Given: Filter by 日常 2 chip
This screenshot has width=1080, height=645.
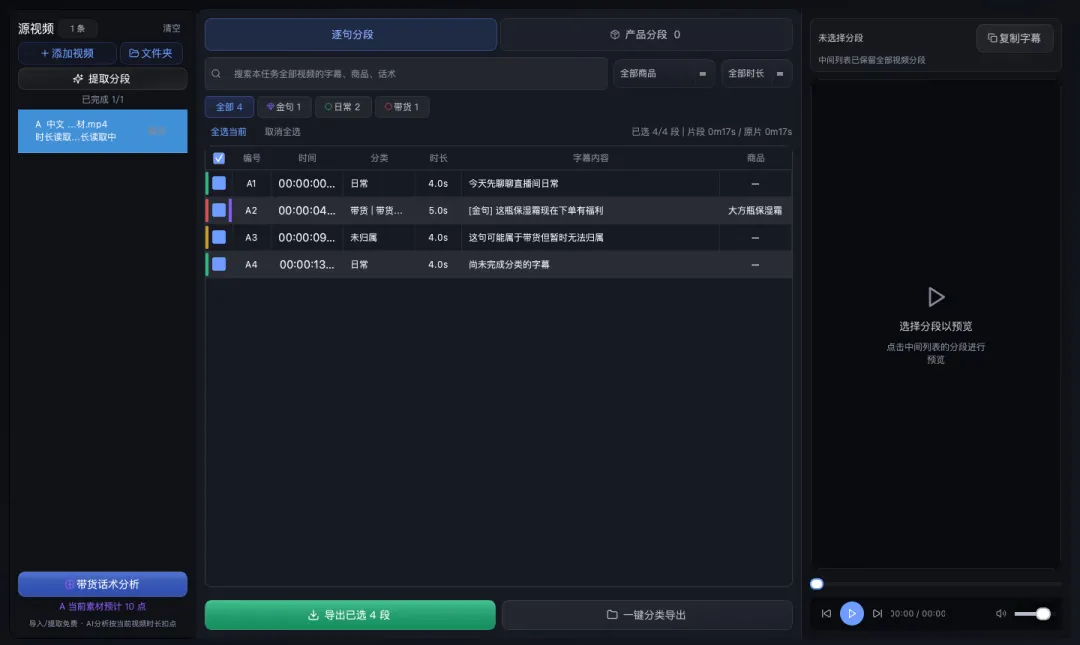Looking at the screenshot, I should 342,107.
